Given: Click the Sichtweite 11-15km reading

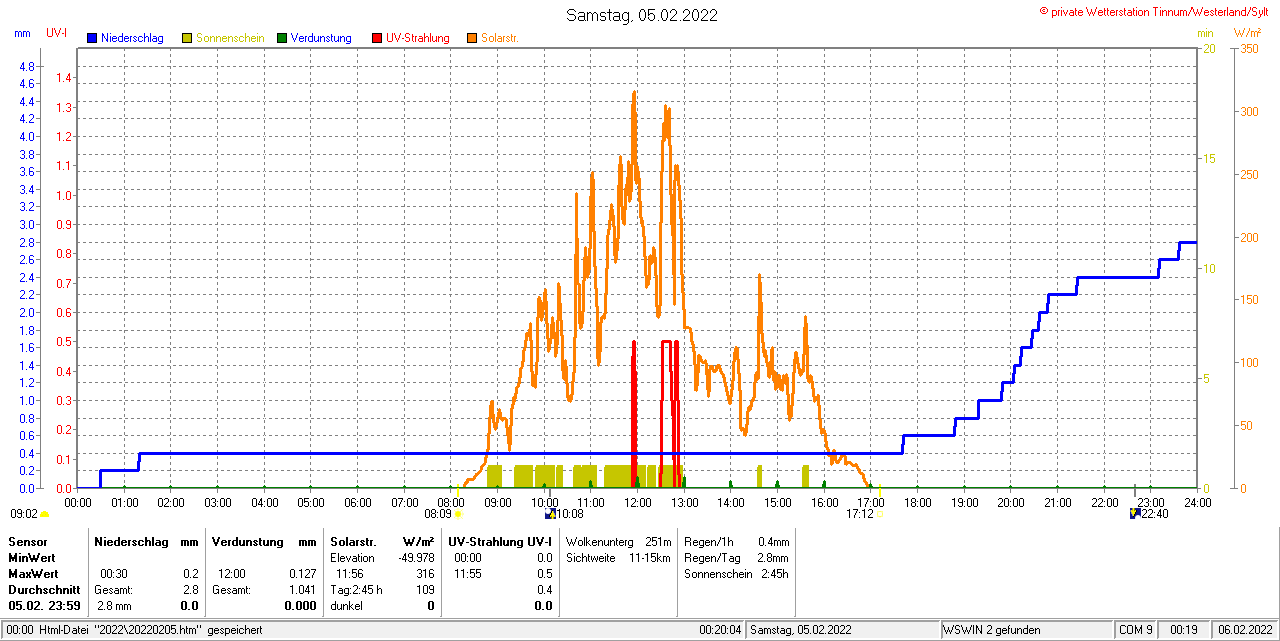Looking at the screenshot, I should point(619,557).
